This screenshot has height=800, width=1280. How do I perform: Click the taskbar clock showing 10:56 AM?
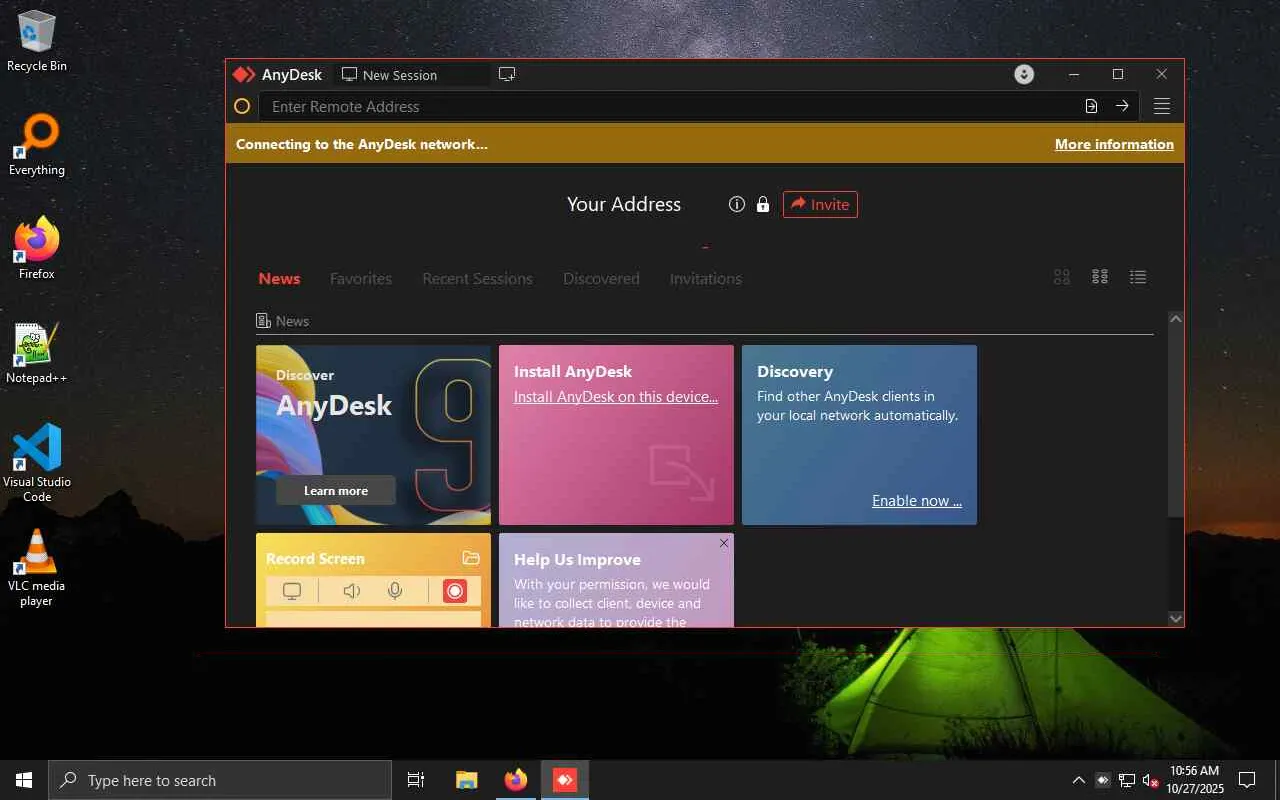click(x=1194, y=780)
